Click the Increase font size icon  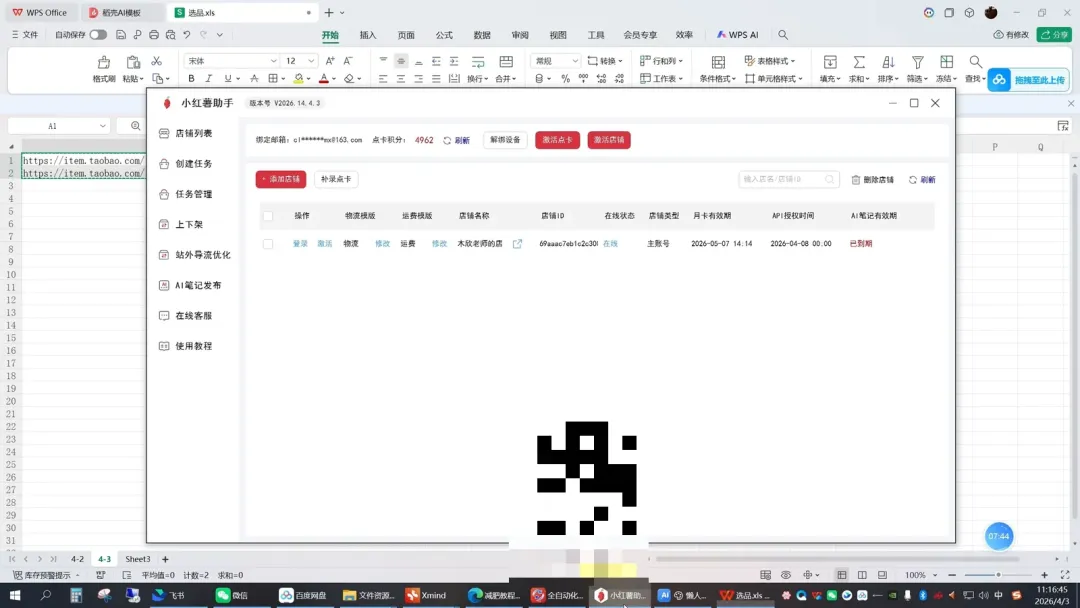click(x=330, y=61)
